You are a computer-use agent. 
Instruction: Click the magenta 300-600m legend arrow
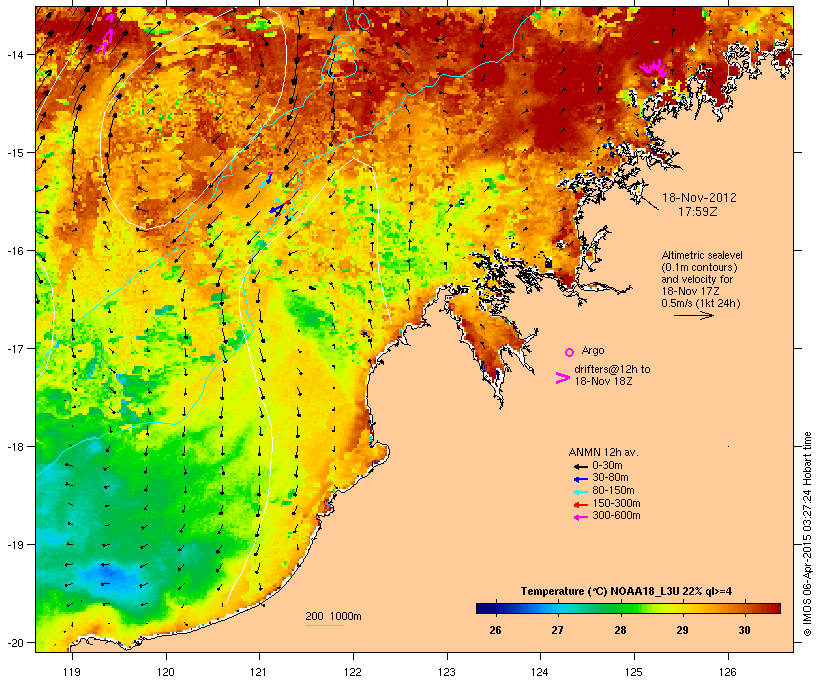pyautogui.click(x=580, y=517)
